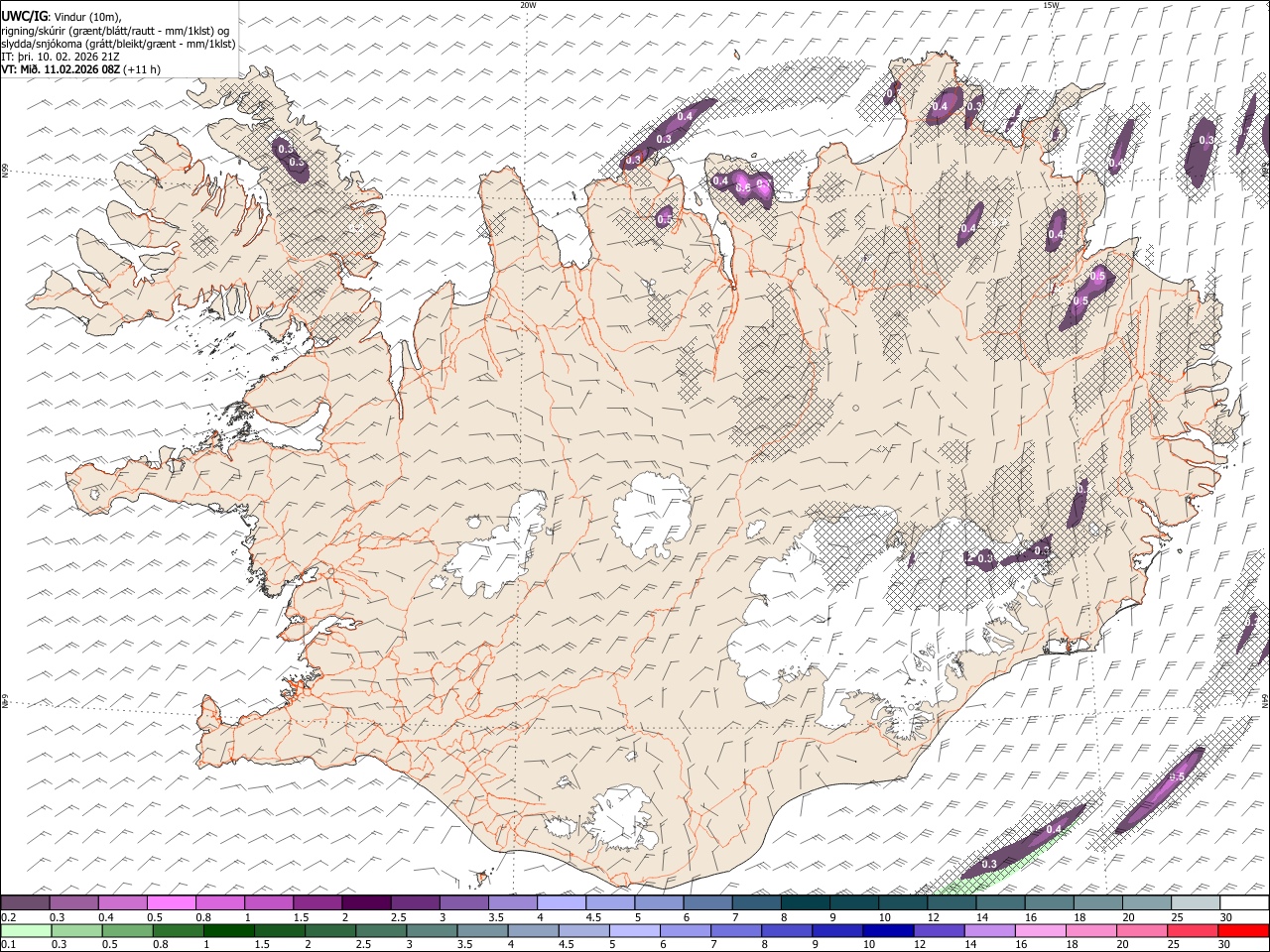Select the pale green lower swatch labeled 0.1
The width and height of the screenshot is (1270, 952).
point(26,930)
